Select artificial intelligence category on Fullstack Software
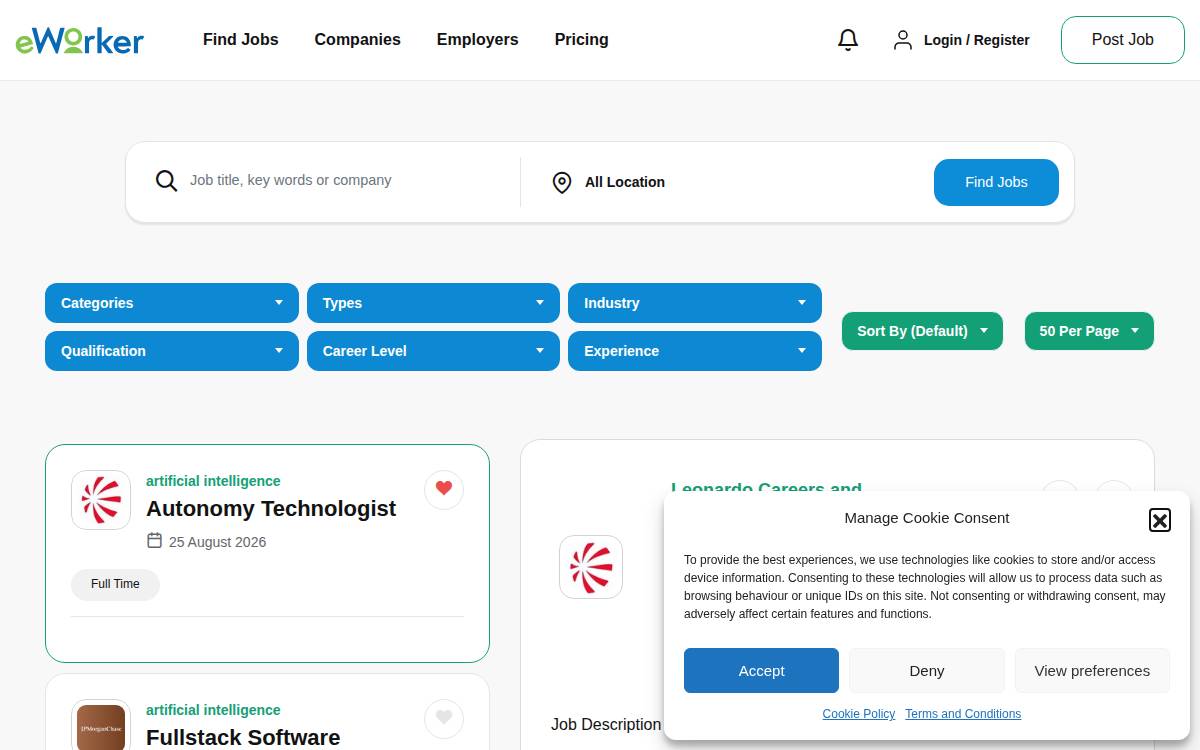The width and height of the screenshot is (1200, 750). coord(213,710)
